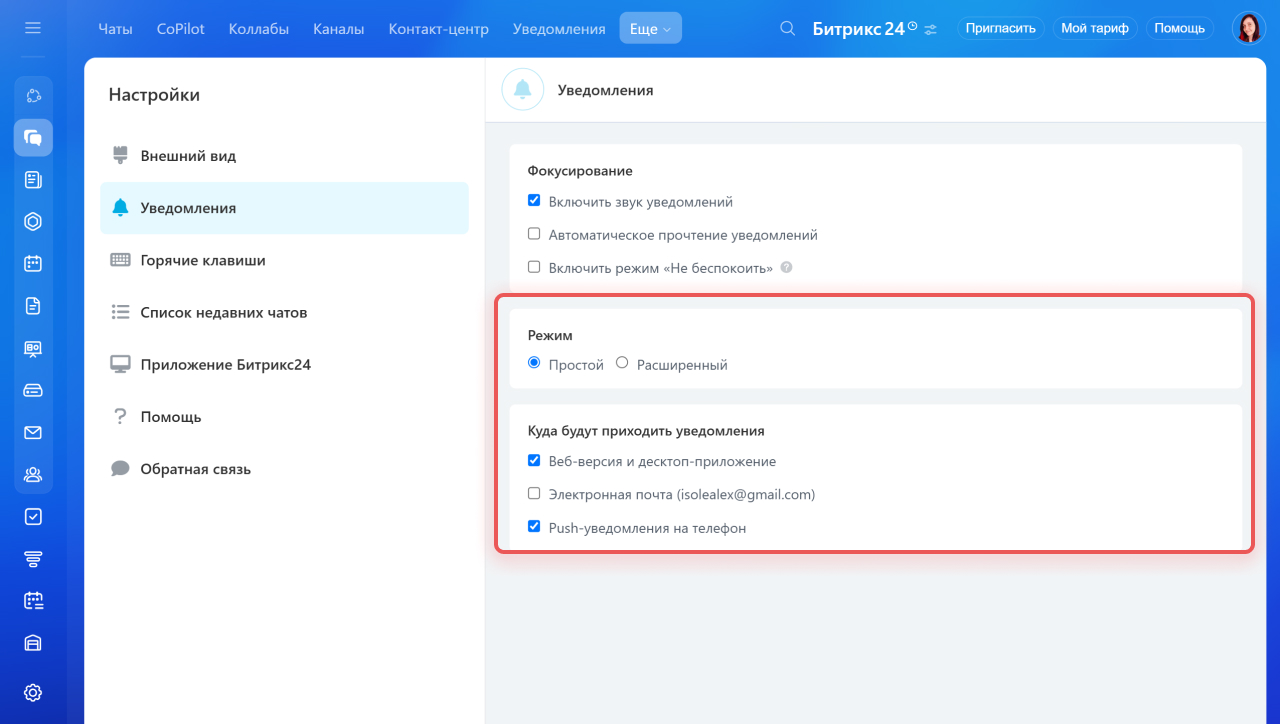The image size is (1280, 724).
Task: Open Список недавних чатов settings
Action: tap(284, 312)
